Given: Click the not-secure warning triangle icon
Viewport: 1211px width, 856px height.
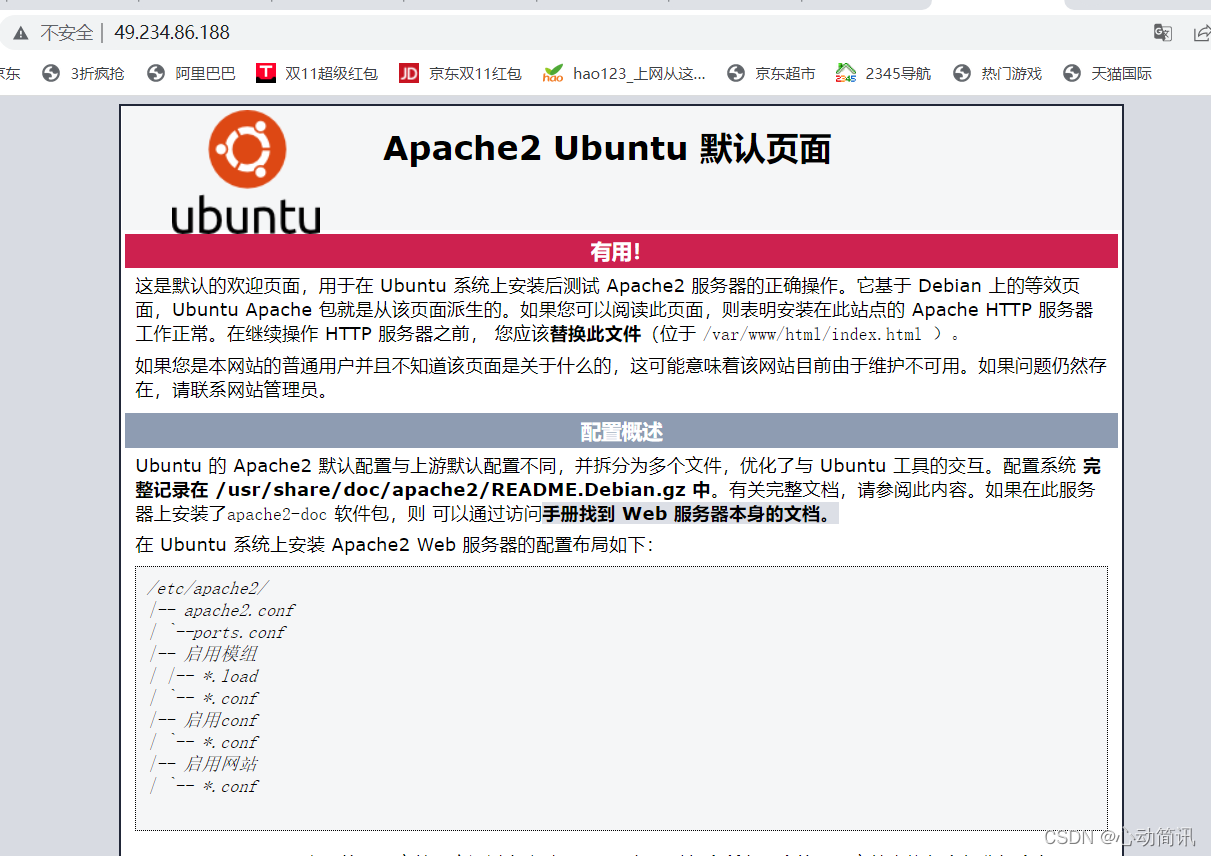Looking at the screenshot, I should click(21, 33).
